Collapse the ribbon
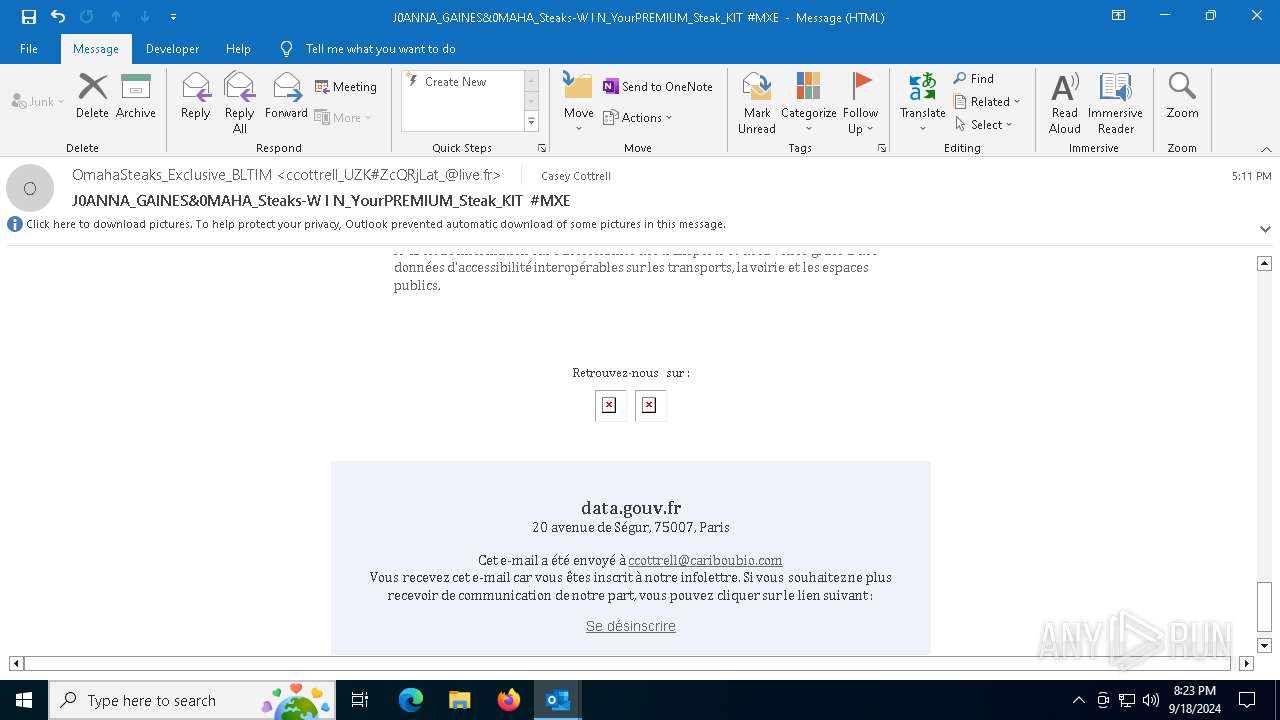The width and height of the screenshot is (1280, 720). click(x=1266, y=149)
